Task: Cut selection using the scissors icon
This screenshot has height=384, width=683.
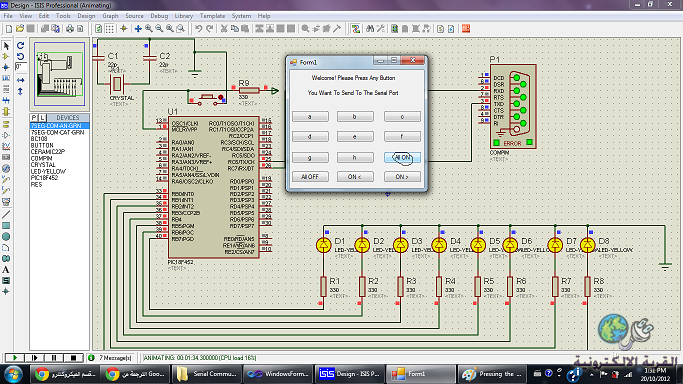Action: (x=224, y=29)
